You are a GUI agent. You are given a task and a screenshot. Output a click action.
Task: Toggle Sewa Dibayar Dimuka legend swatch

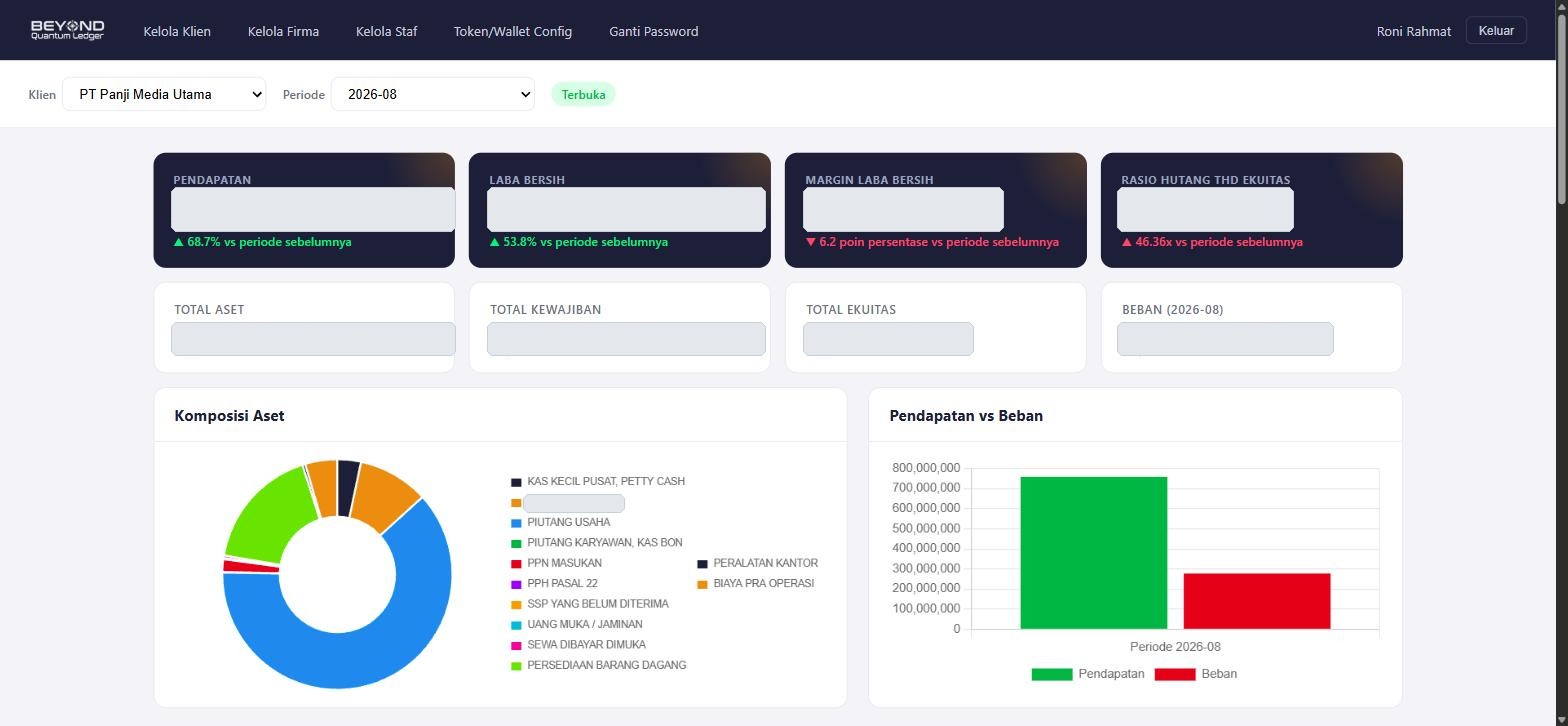516,645
